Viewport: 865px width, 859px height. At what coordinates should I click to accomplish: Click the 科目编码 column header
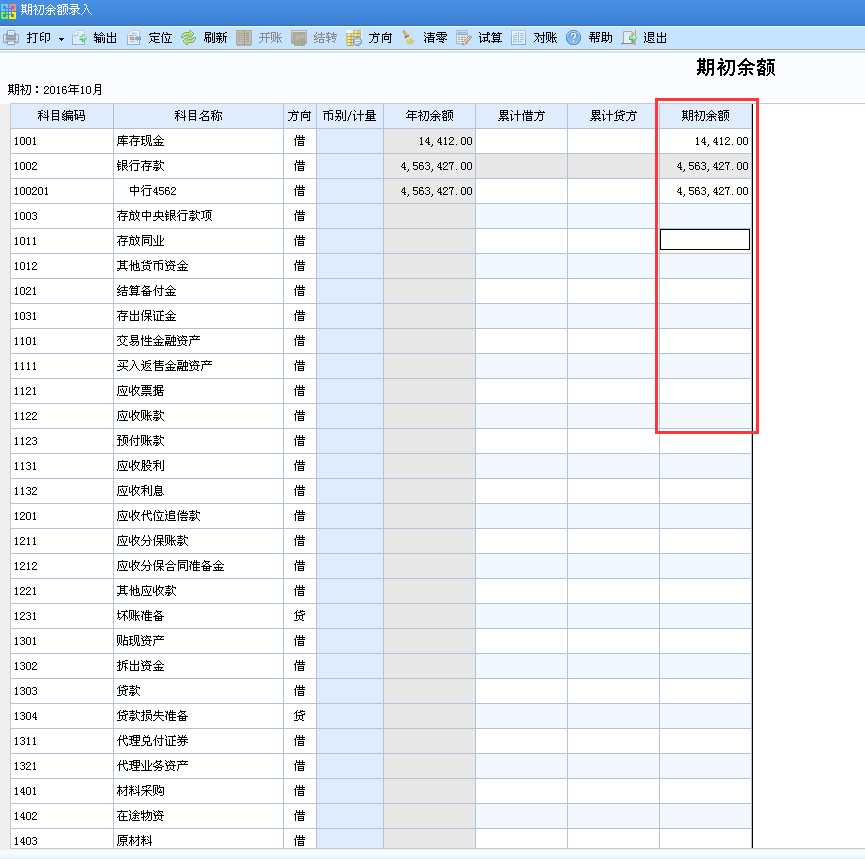point(62,116)
